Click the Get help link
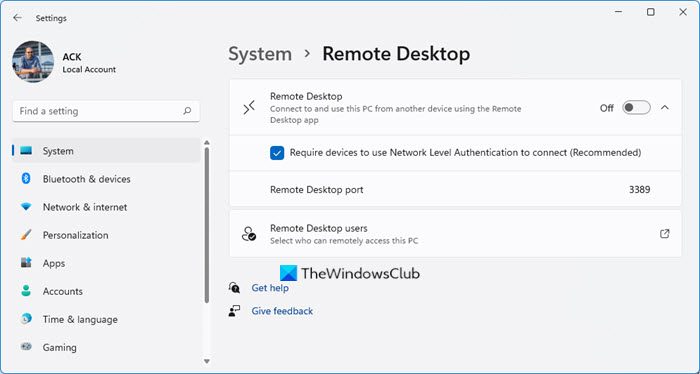The width and height of the screenshot is (700, 374). tap(270, 288)
